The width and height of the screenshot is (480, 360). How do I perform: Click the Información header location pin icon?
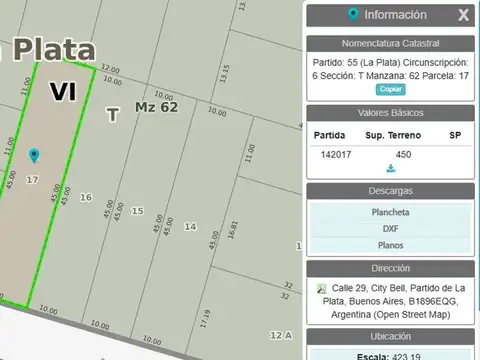353,15
